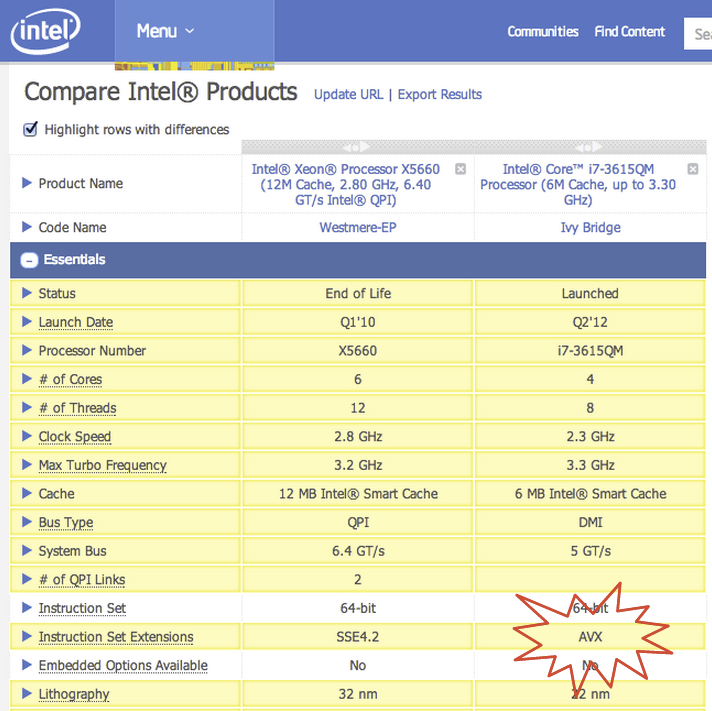Click into the search field
Image resolution: width=712 pixels, height=711 pixels.
click(698, 34)
